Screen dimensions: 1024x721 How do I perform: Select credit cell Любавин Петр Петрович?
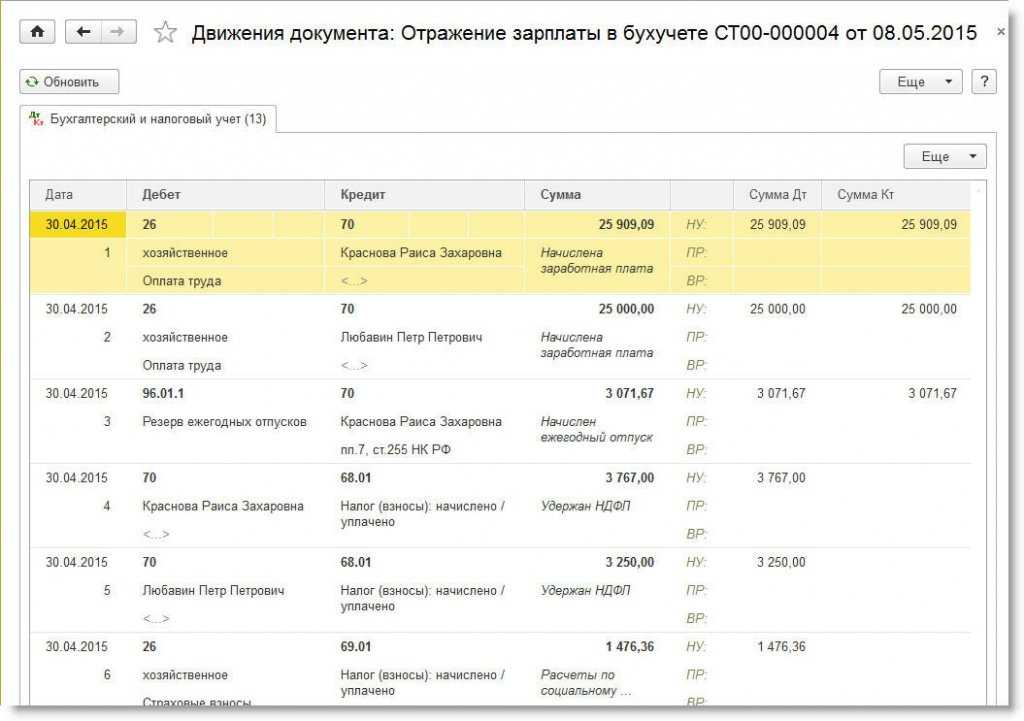pyautogui.click(x=411, y=337)
